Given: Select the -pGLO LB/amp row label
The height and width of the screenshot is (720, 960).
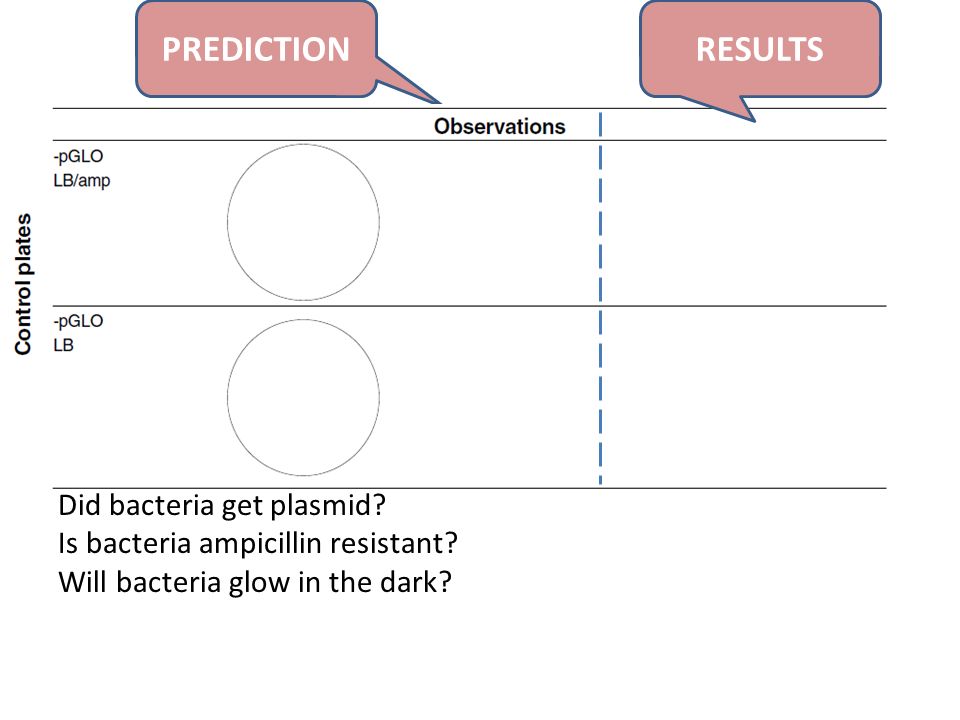Looking at the screenshot, I should 81,168.
